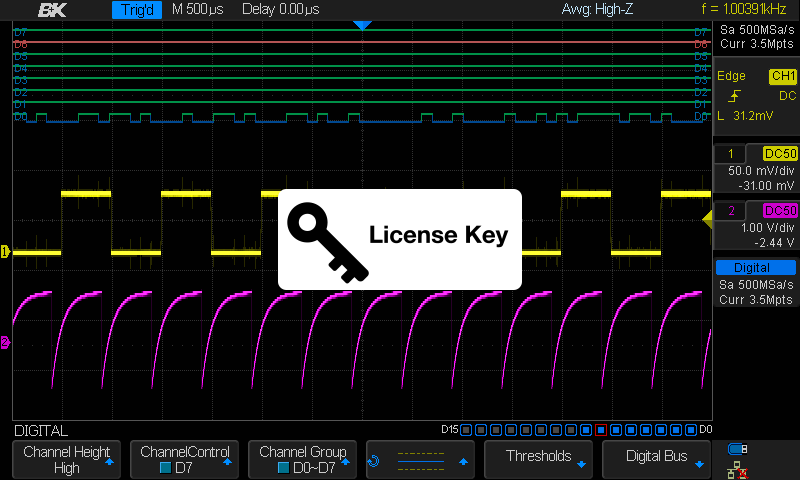800x480 pixels.
Task: Click the Trig'd status button
Action: pos(137,11)
